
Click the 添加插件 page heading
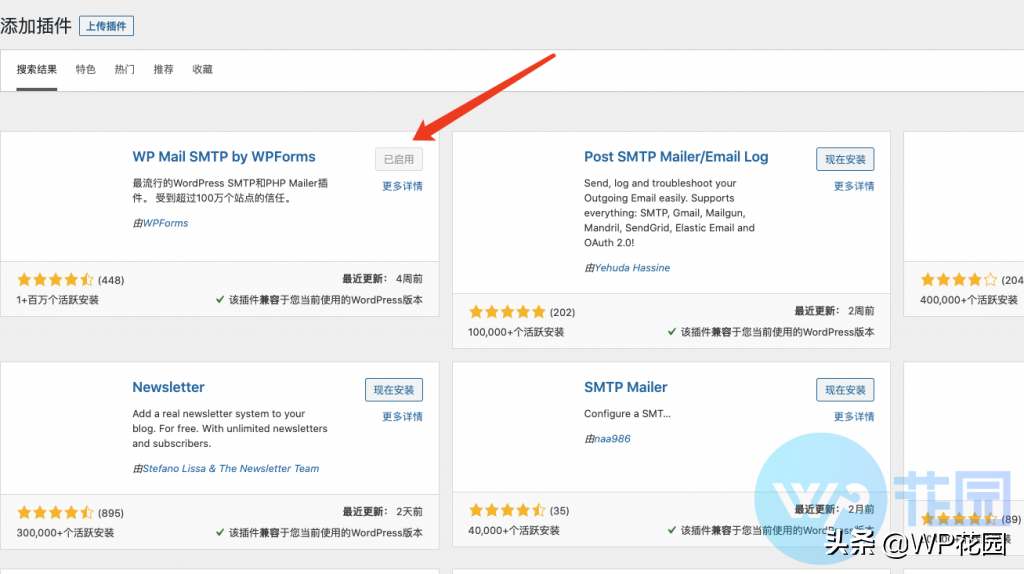click(35, 26)
